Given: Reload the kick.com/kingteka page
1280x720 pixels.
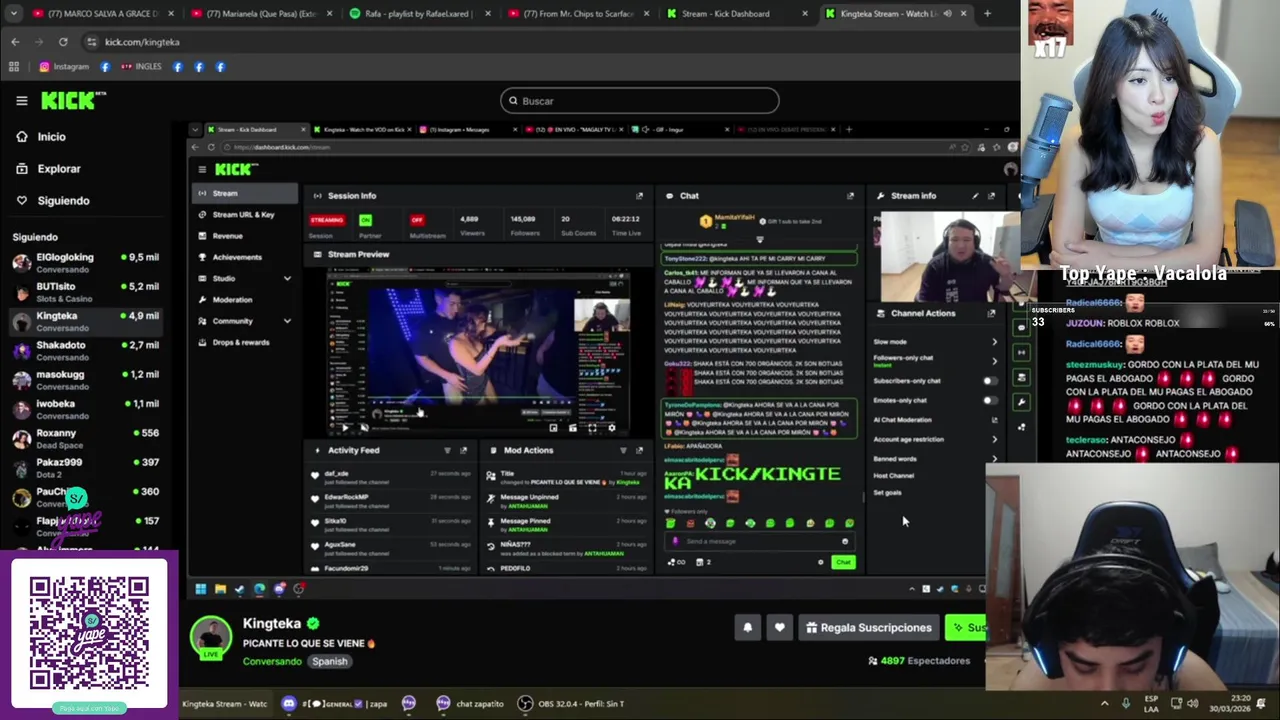Looking at the screenshot, I should (x=63, y=42).
